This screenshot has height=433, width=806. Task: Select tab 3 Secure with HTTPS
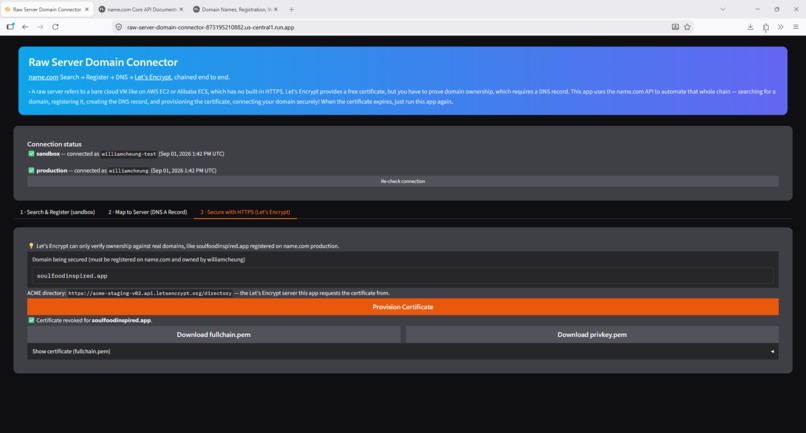(245, 212)
